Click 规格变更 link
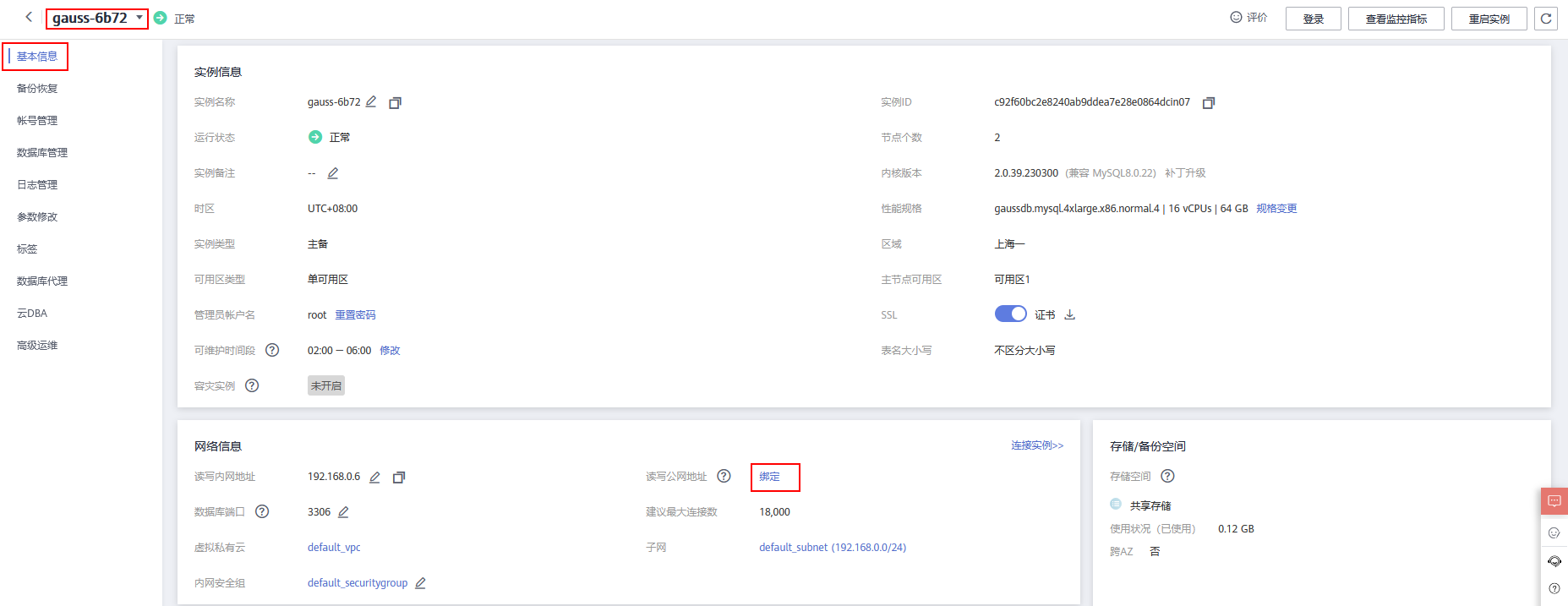The image size is (1568, 606). tap(1276, 209)
